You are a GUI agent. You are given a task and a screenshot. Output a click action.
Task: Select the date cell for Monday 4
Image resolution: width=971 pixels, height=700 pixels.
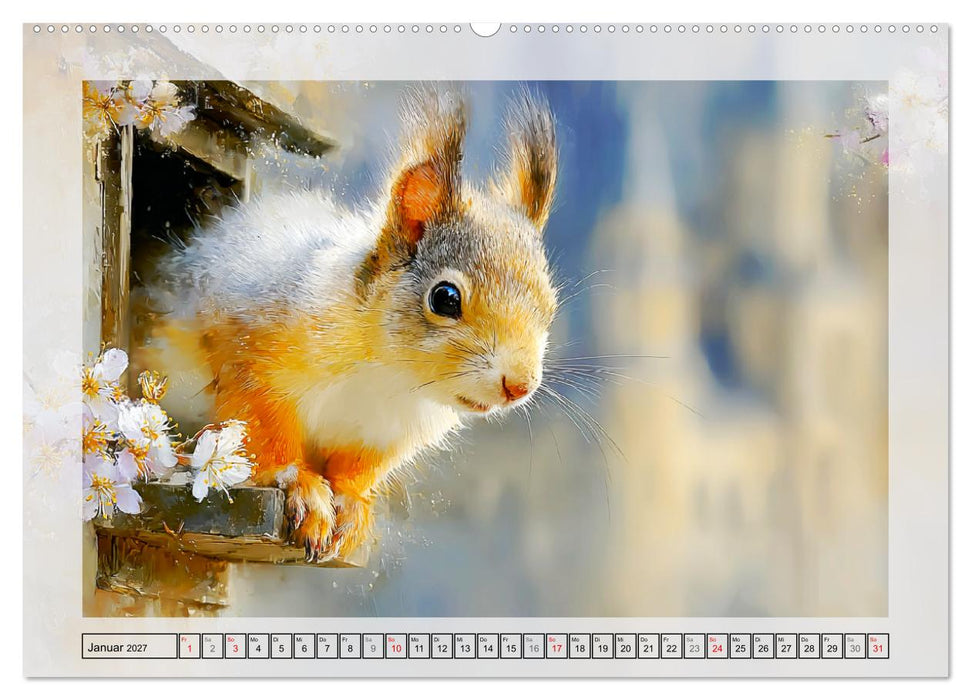click(258, 645)
